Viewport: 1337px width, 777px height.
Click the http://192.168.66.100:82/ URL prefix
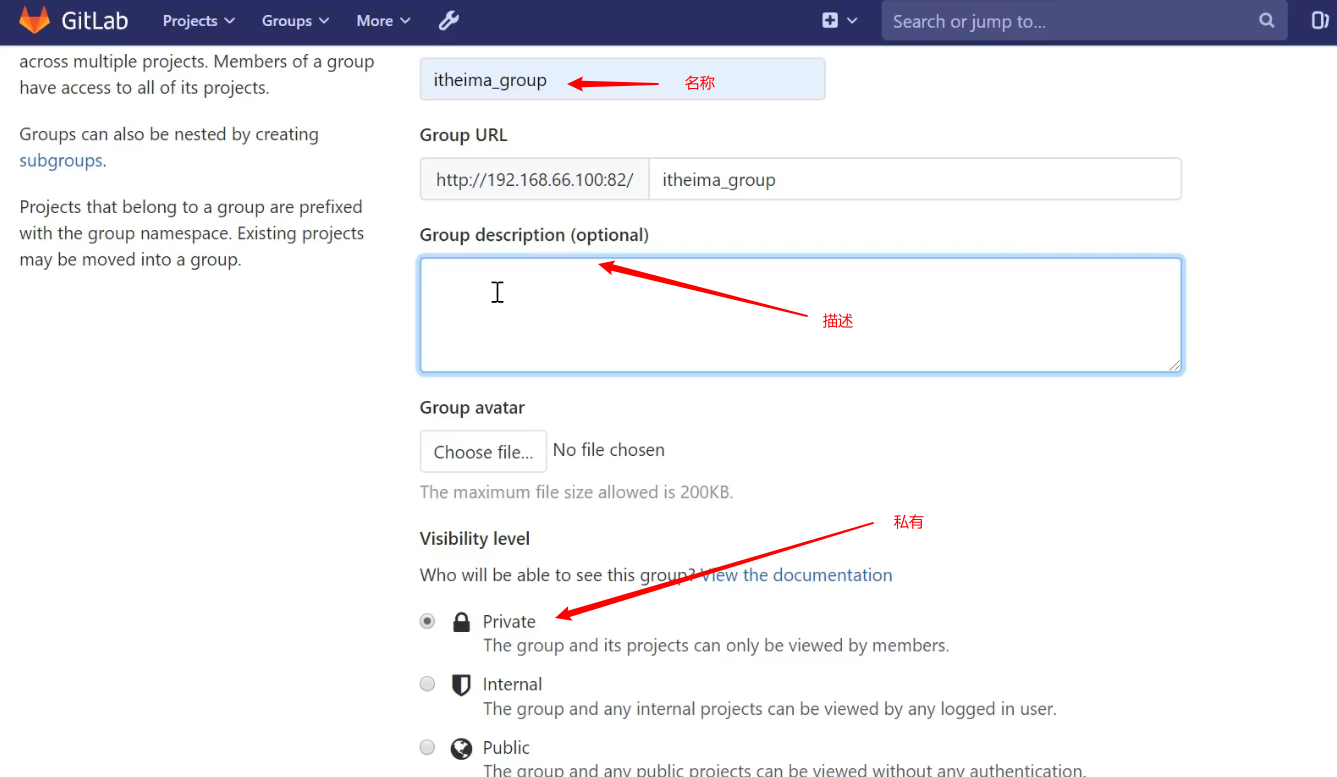click(535, 180)
